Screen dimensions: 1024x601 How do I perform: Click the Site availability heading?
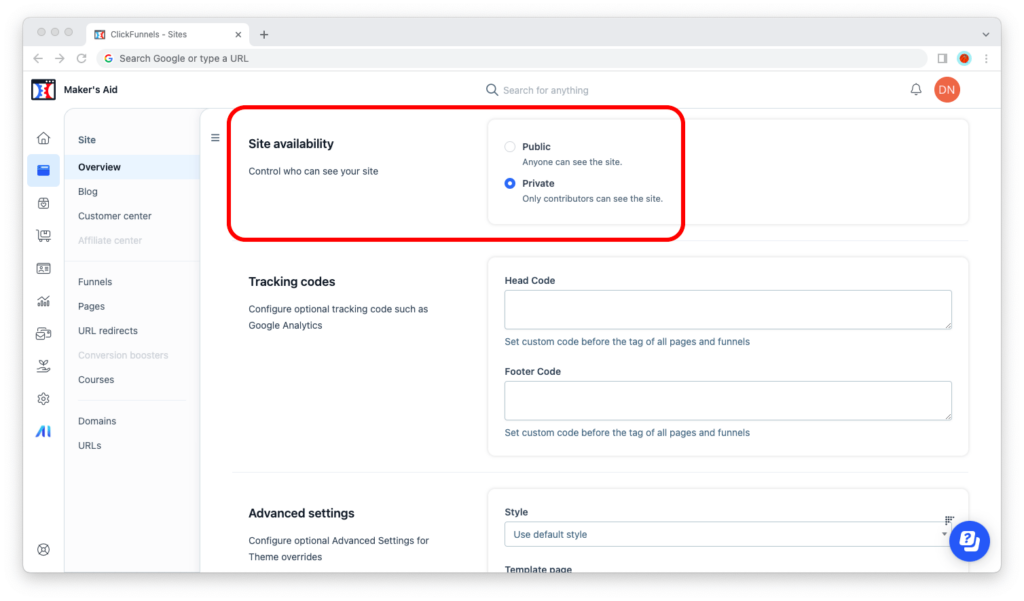pos(291,144)
